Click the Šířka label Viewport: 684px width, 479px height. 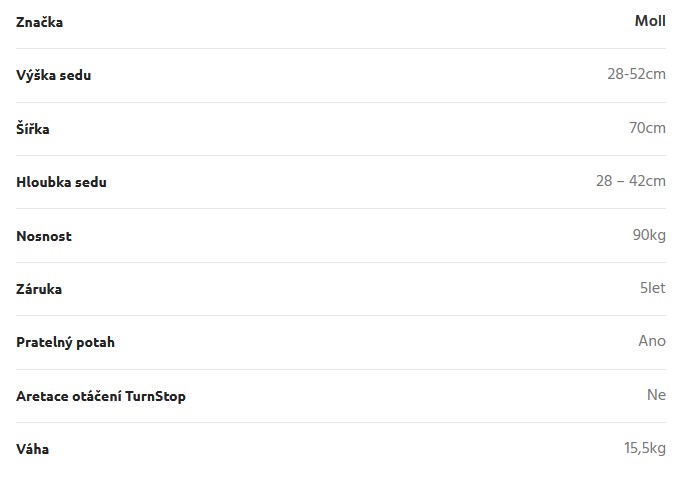tap(33, 128)
